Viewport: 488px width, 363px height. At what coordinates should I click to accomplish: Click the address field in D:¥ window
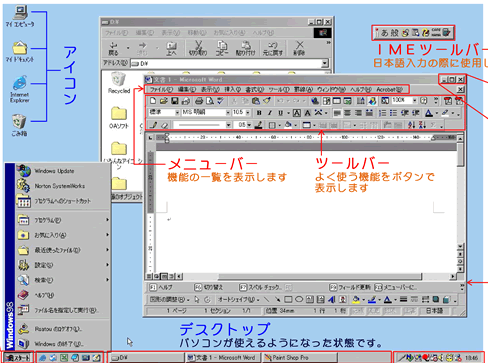229,63
